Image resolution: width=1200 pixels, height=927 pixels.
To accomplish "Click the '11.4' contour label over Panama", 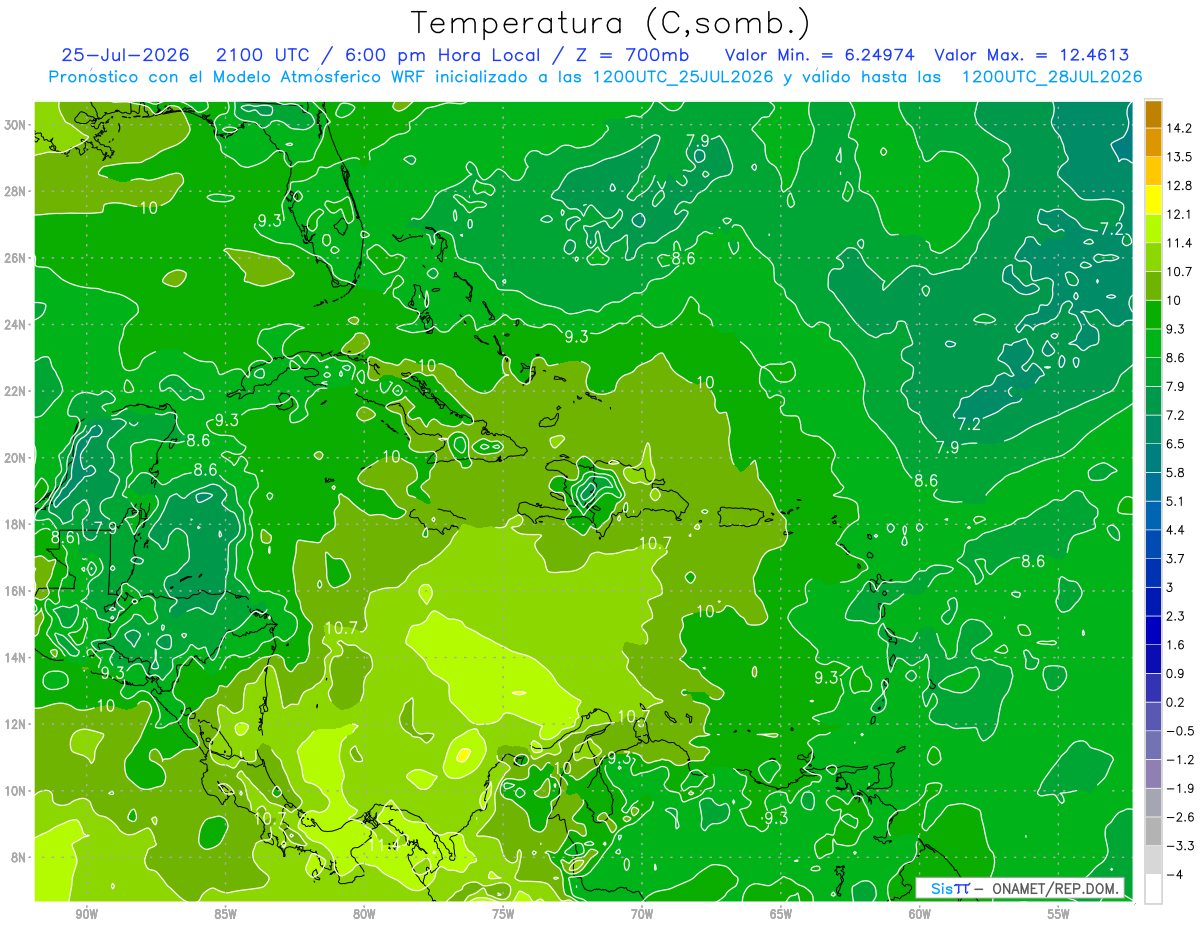I will coord(385,844).
